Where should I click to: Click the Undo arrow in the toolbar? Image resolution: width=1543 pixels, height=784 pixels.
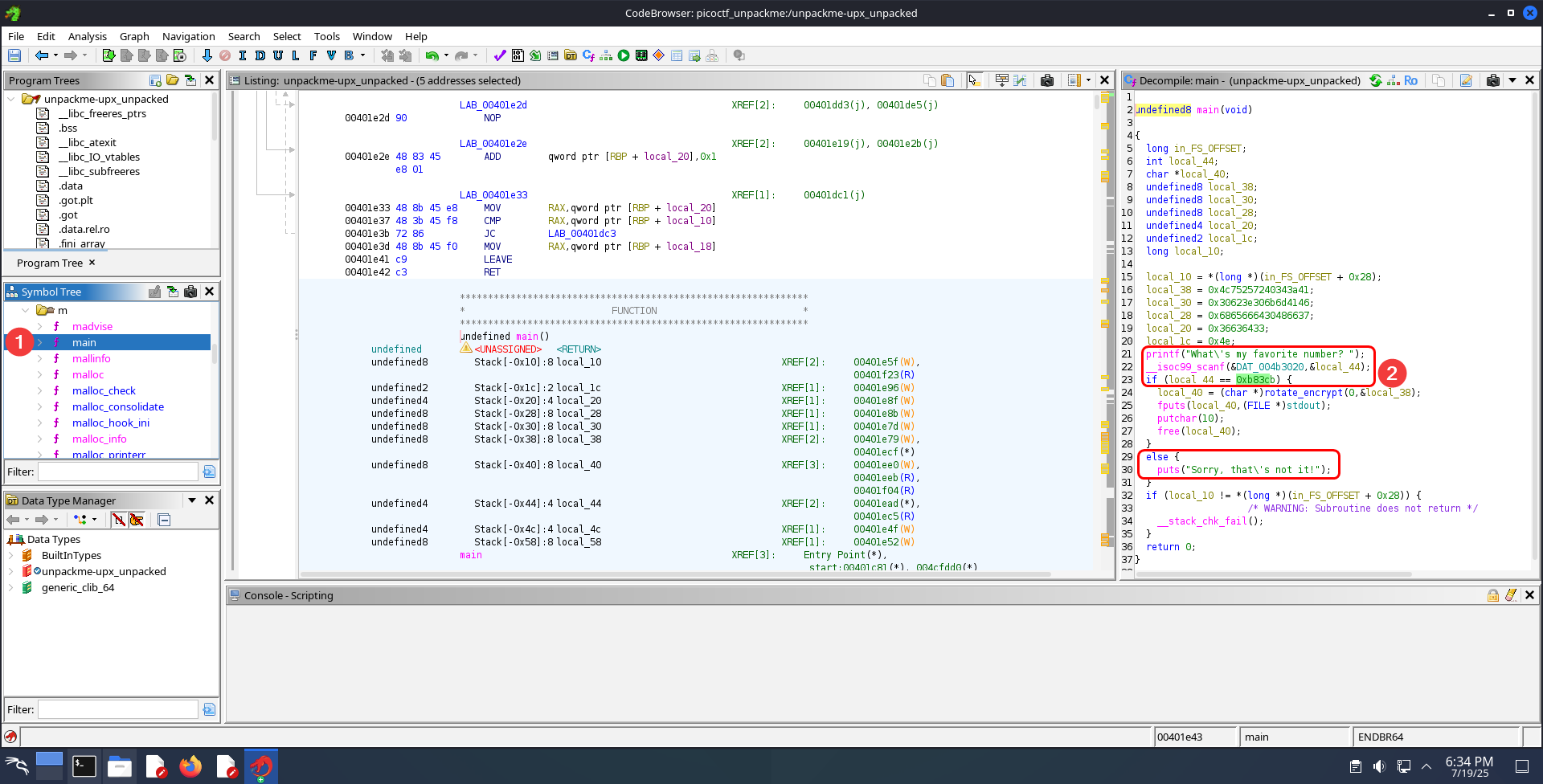tap(432, 55)
